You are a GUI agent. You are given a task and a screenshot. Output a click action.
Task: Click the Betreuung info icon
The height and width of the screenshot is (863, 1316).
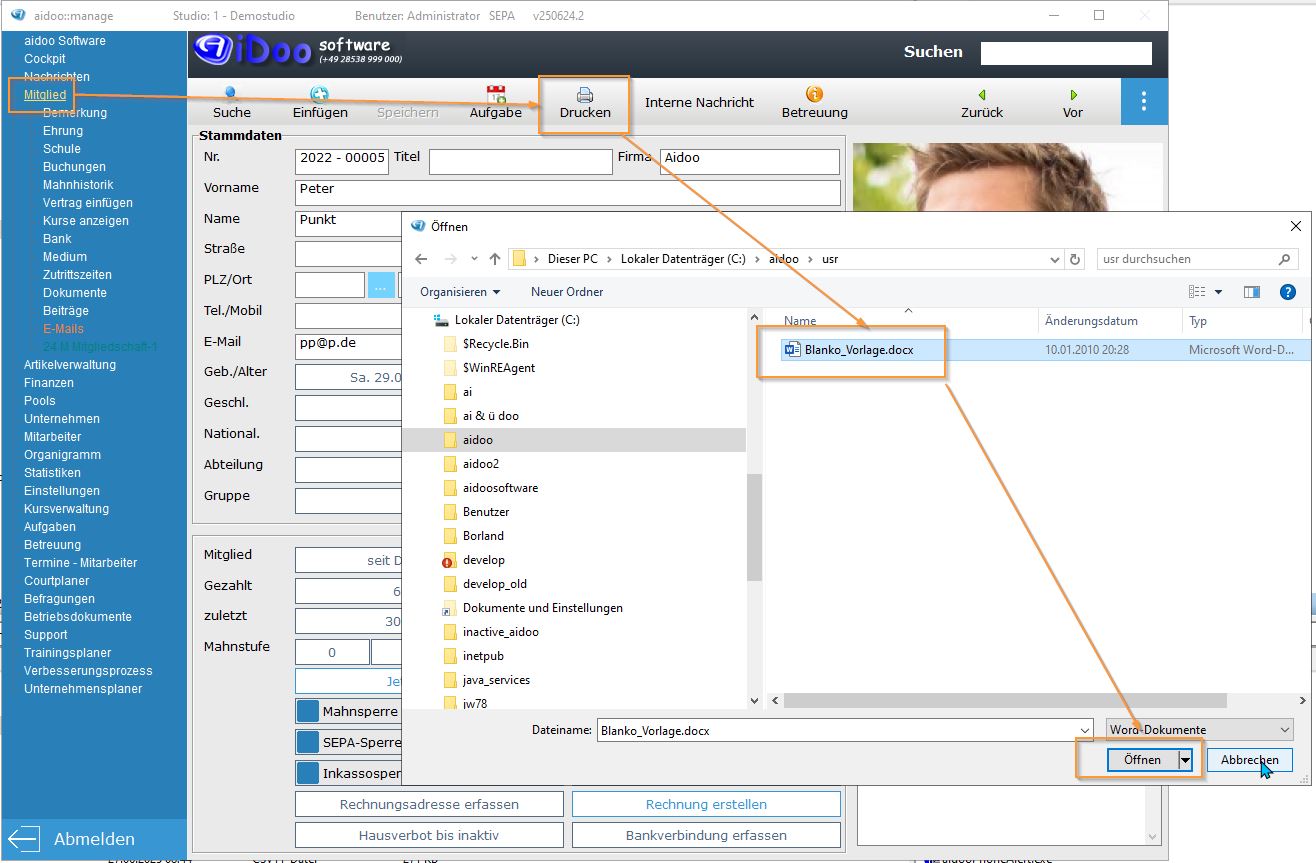(x=814, y=94)
